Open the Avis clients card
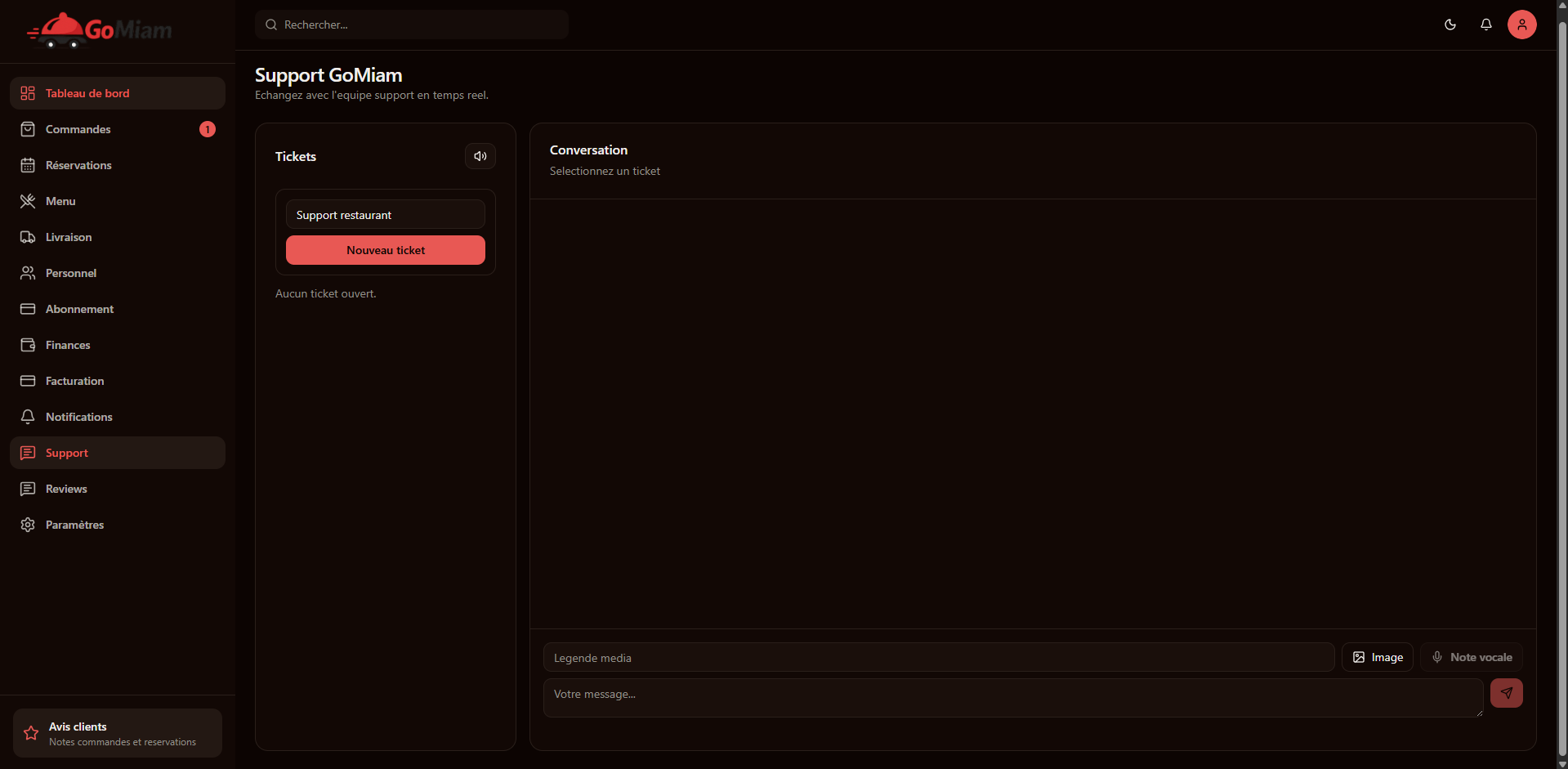This screenshot has width=1568, height=769. (x=118, y=733)
